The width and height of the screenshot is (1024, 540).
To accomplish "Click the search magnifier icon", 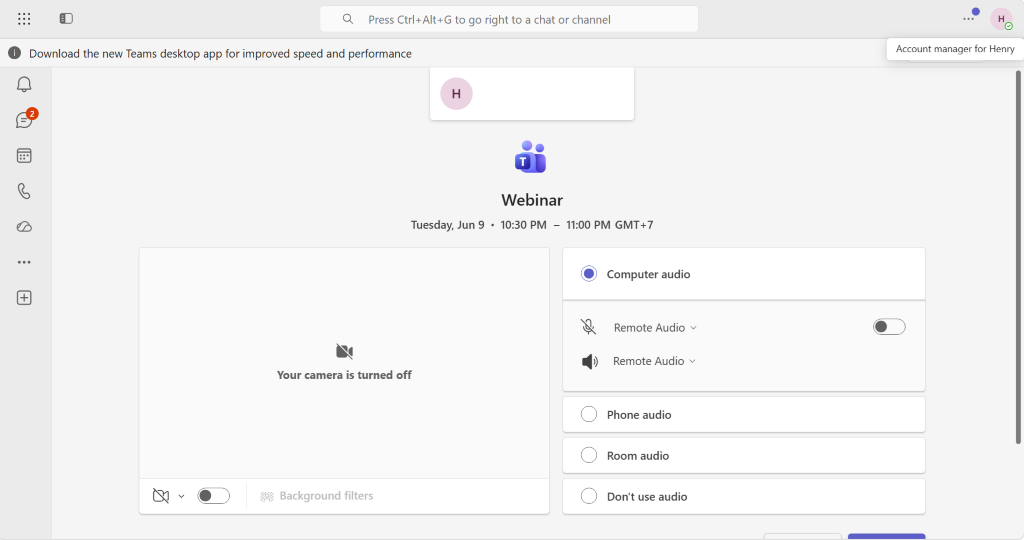I will click(348, 20).
